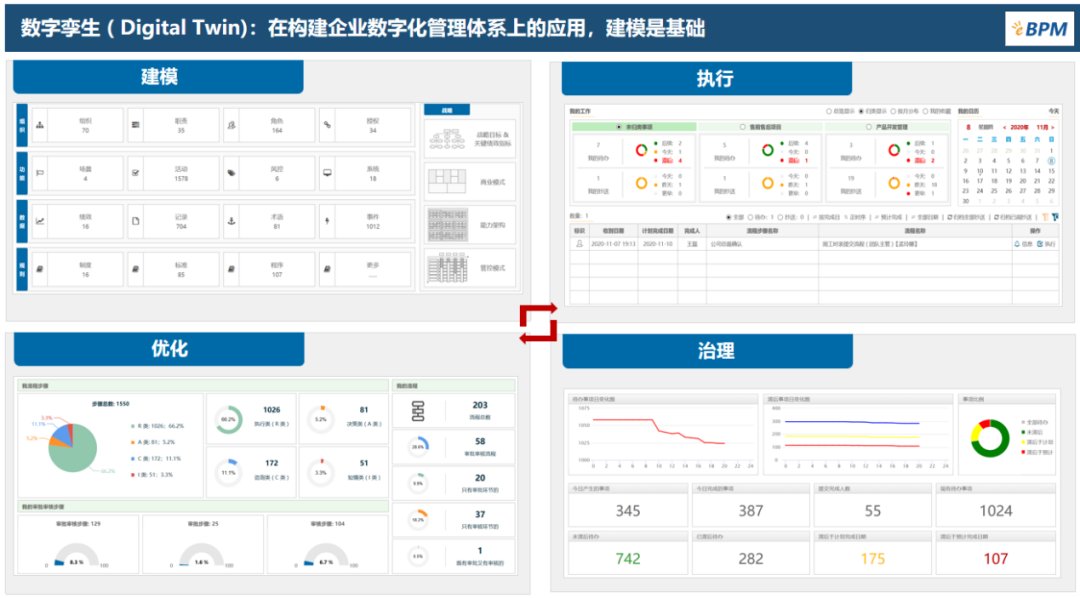Click the 术语 anchor icon
This screenshot has width=1080, height=598.
tap(231, 221)
